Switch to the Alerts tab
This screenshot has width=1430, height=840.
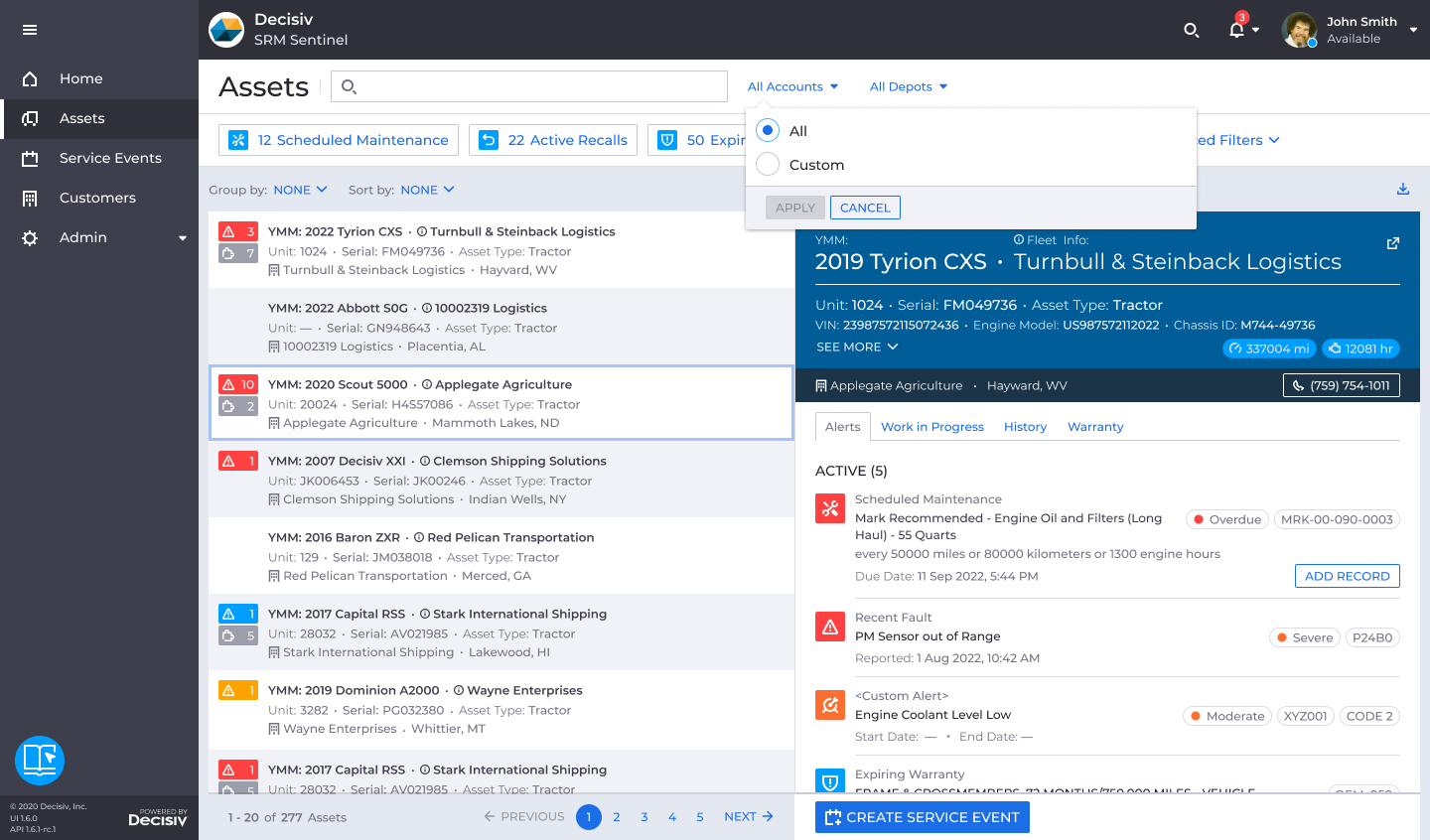click(x=843, y=426)
